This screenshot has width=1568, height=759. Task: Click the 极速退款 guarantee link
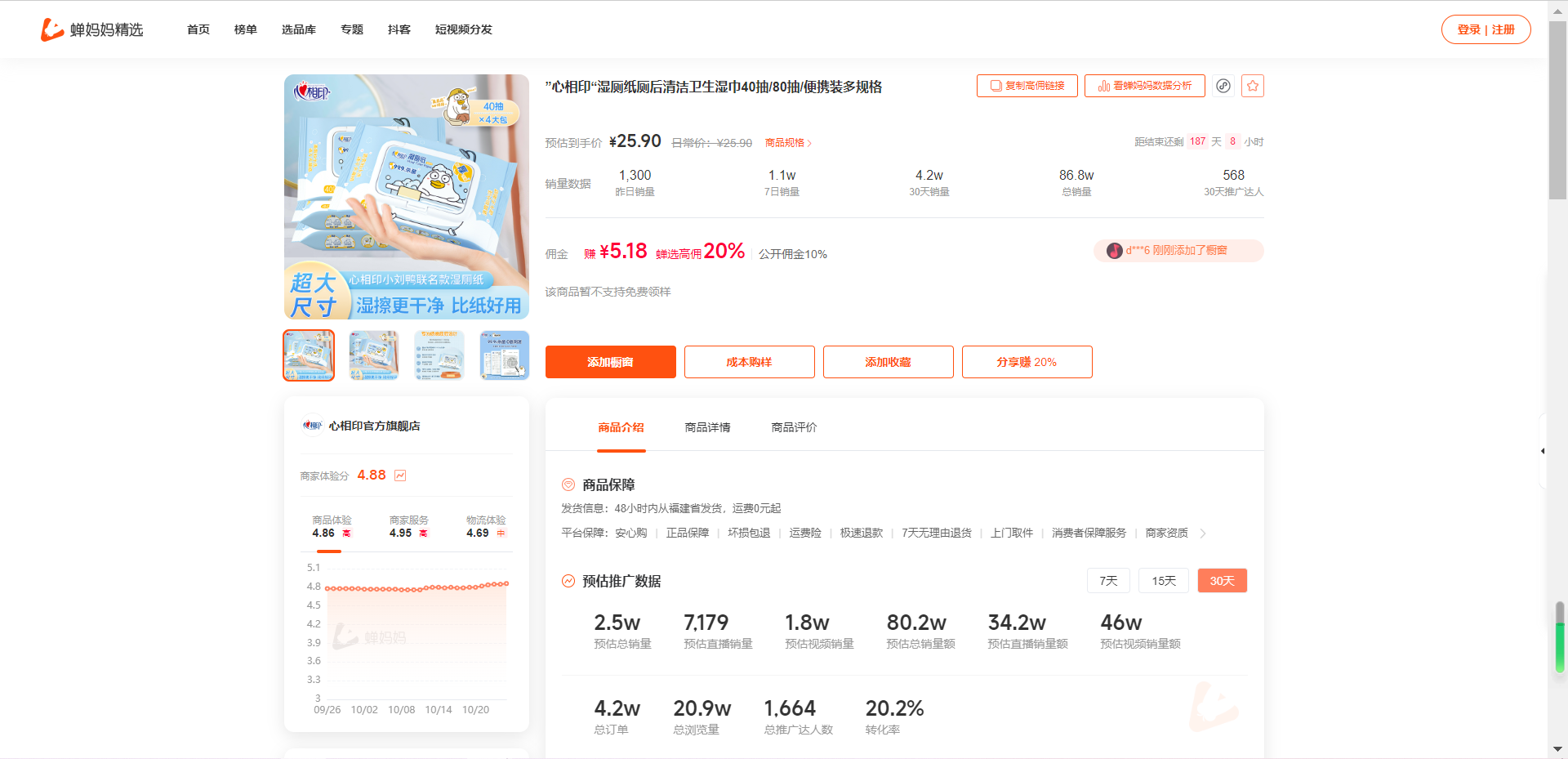(862, 533)
